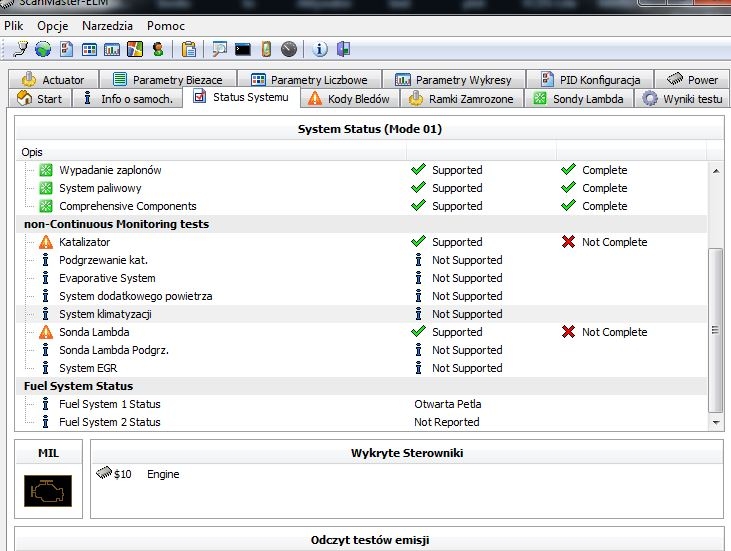Click green icon beside Comprehensive Components

coord(46,206)
